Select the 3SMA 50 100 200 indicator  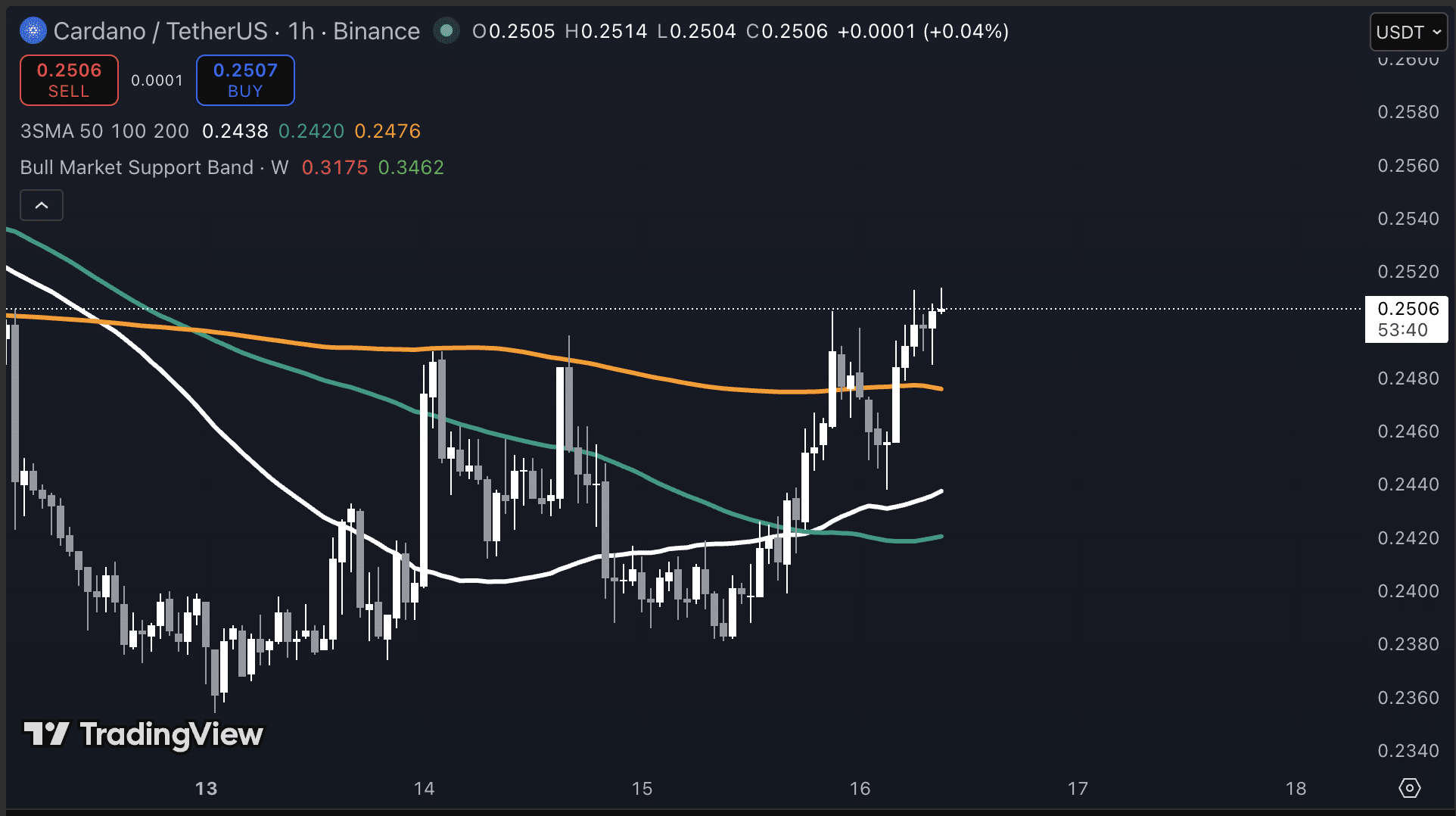[x=104, y=131]
